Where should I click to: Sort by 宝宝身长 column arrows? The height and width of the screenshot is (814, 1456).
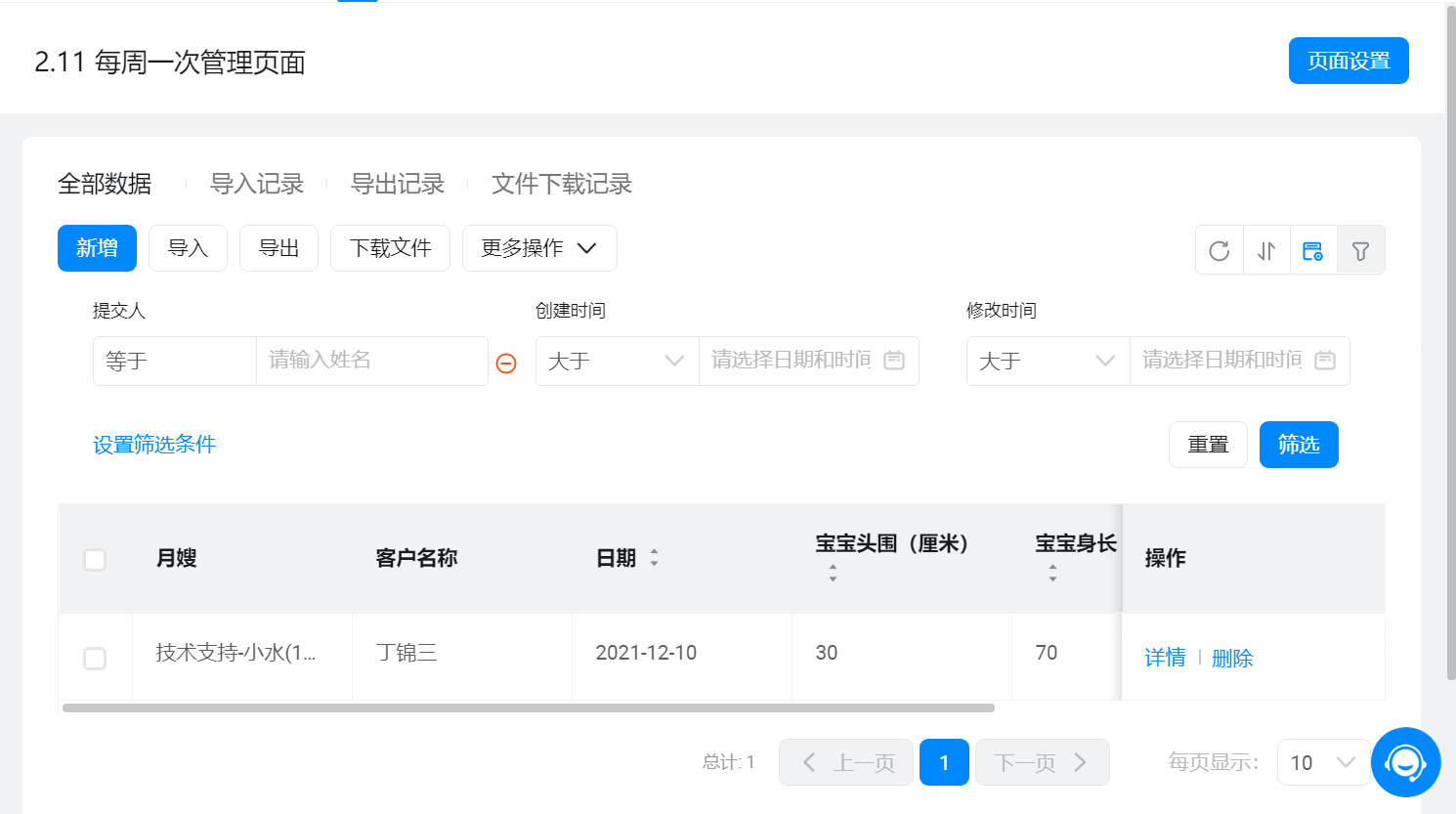[x=1052, y=574]
